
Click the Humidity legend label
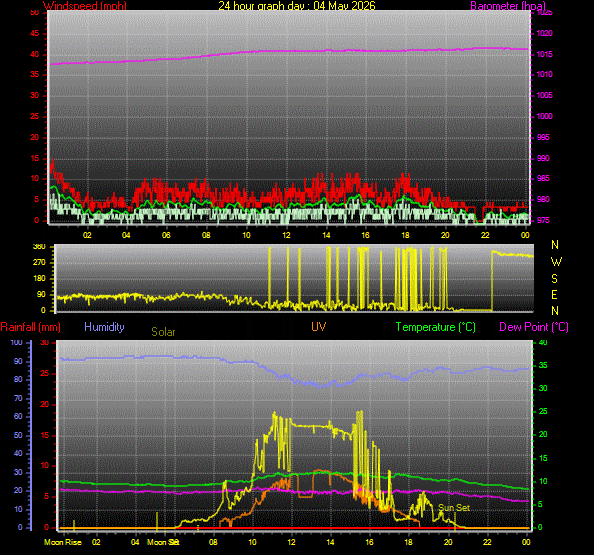click(x=104, y=327)
